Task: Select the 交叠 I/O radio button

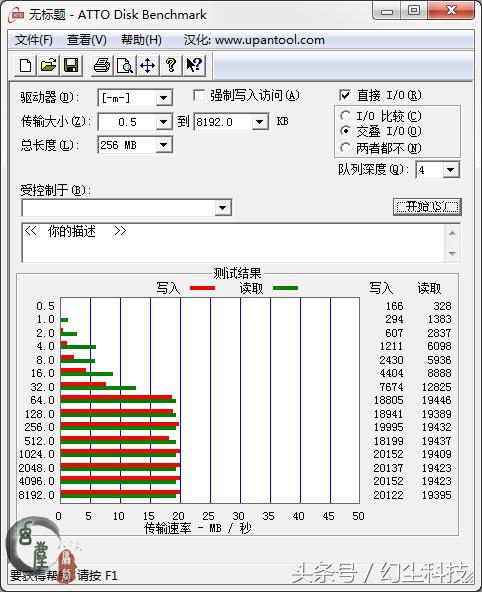Action: coord(345,131)
